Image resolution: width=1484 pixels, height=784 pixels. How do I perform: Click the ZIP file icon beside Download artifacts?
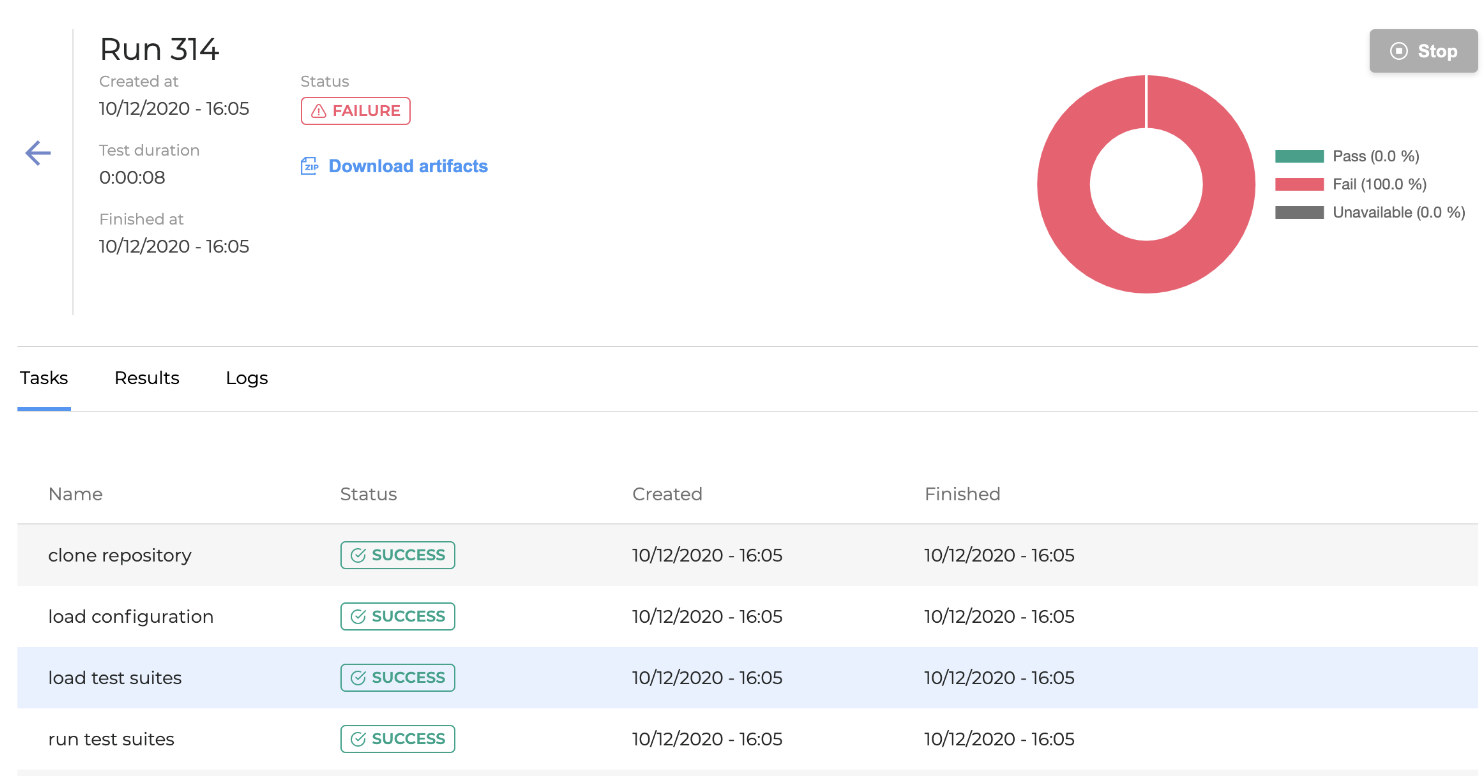310,167
